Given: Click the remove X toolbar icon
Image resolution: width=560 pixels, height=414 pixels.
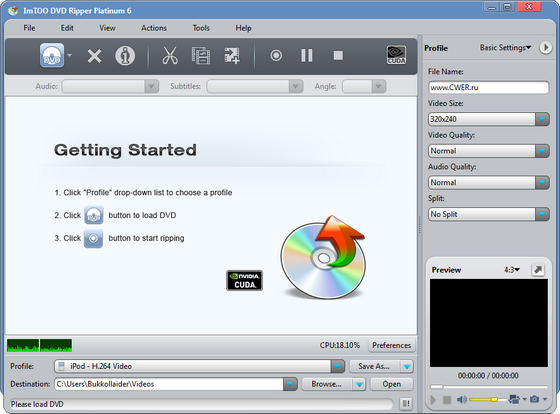Looking at the screenshot, I should [94, 56].
